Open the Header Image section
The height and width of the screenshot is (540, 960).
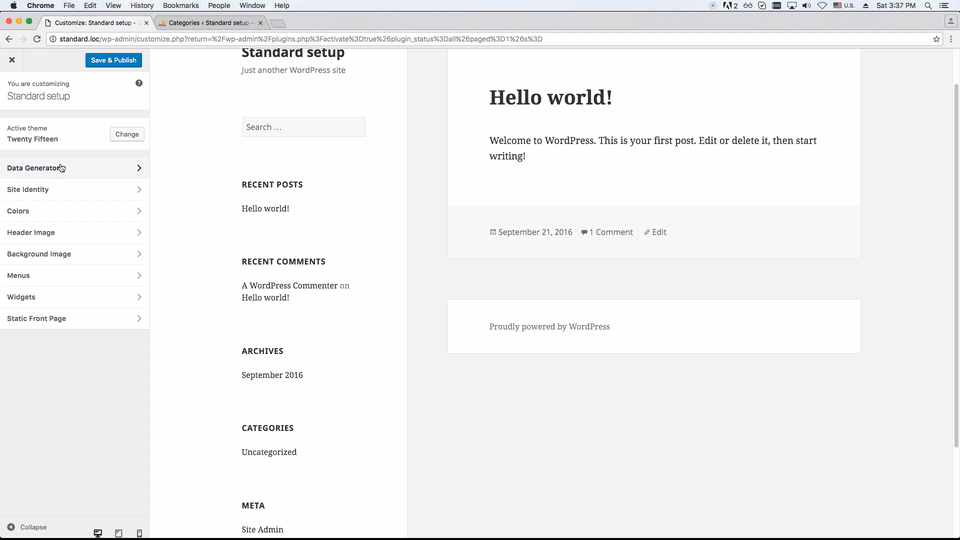coord(74,233)
